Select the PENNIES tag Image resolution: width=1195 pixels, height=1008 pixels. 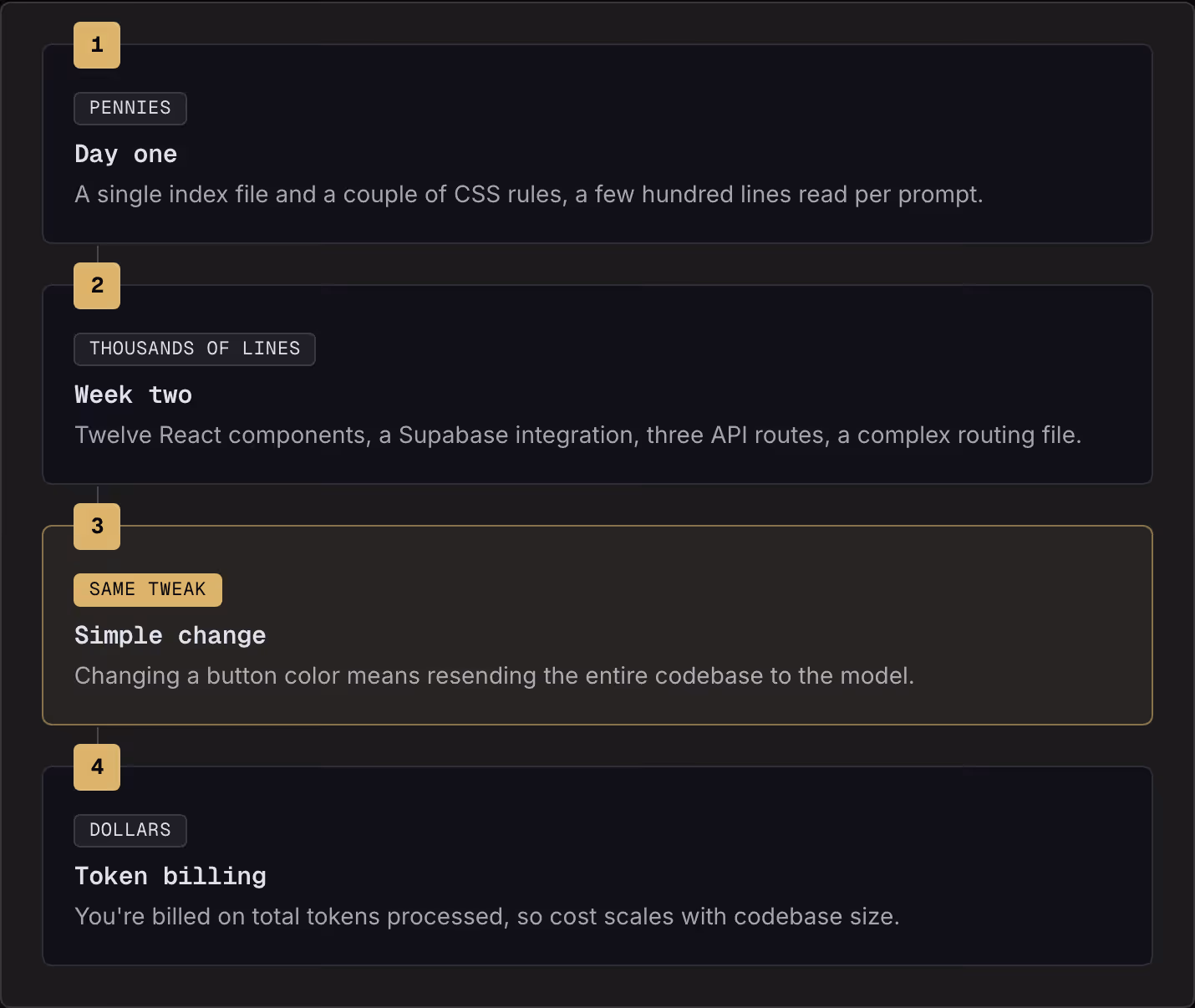click(x=130, y=109)
